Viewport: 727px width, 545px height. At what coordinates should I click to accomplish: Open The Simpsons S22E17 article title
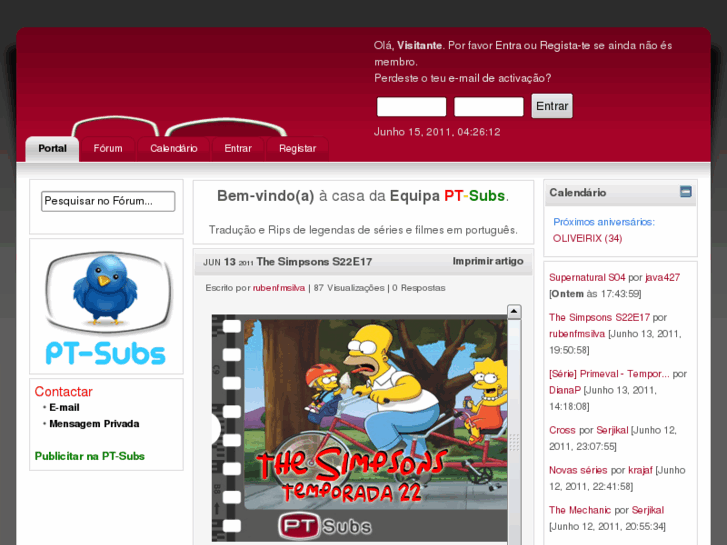314,262
